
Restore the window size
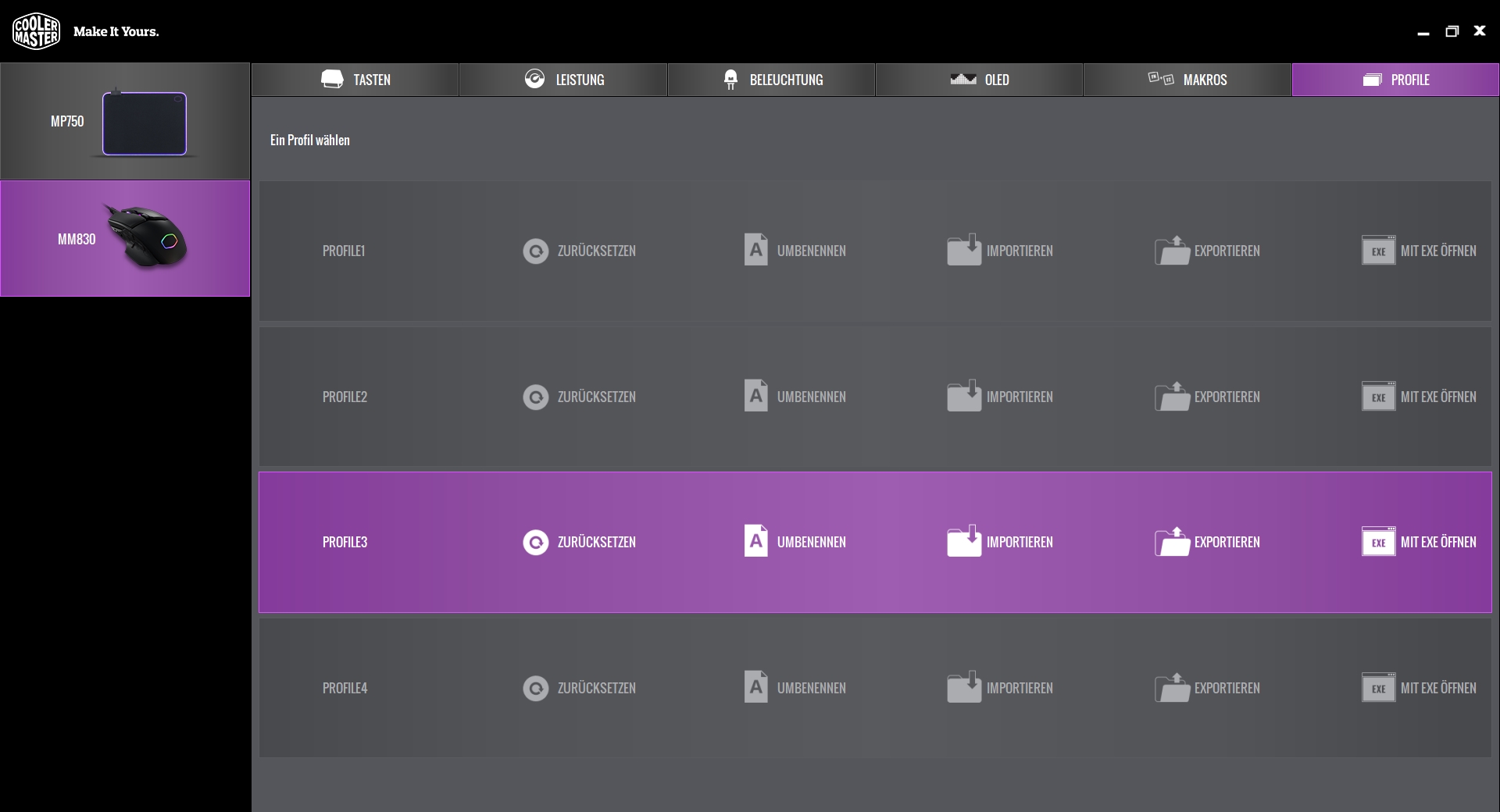click(x=1452, y=31)
